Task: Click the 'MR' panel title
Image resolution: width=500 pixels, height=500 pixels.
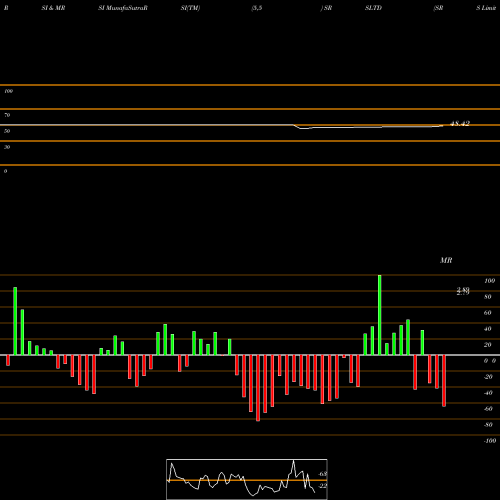Action: 446,260
